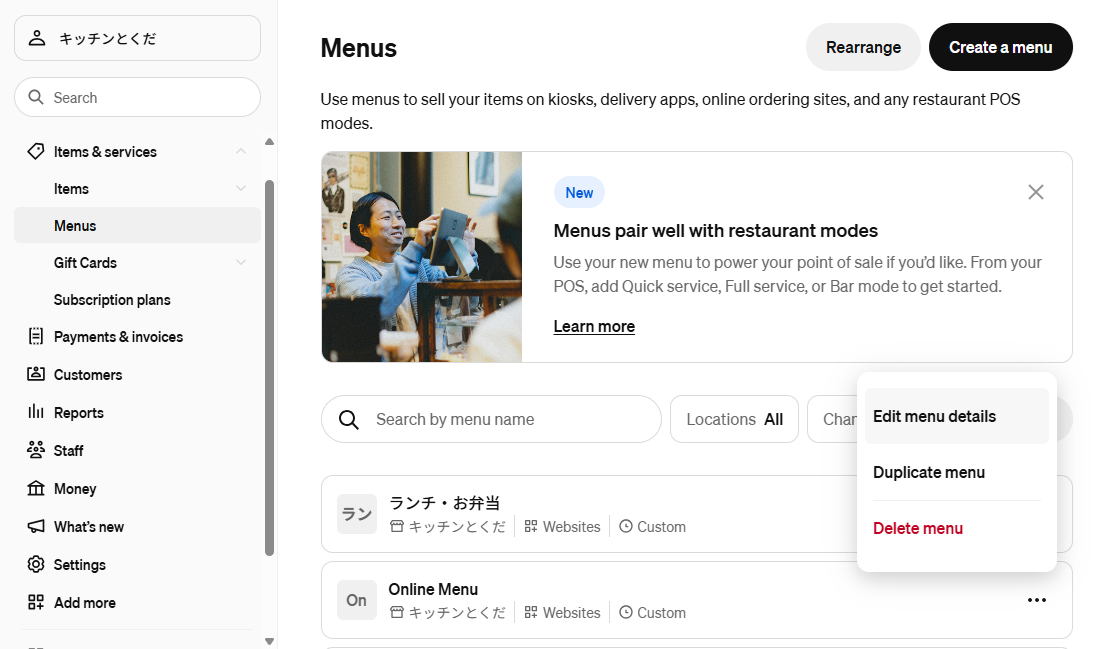
Task: Click Websites text in Online Menu row
Action: 572,613
